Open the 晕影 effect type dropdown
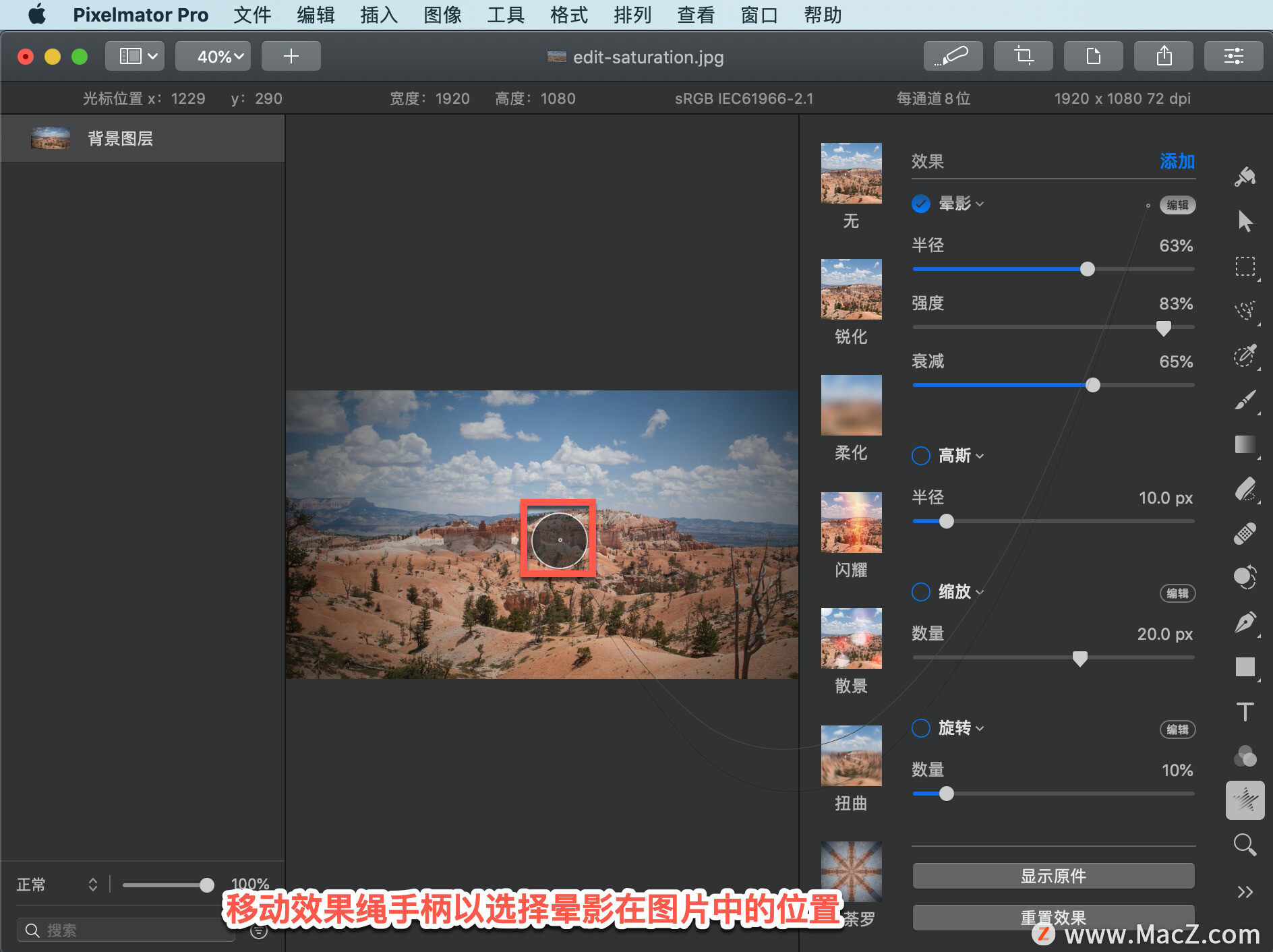 tap(961, 204)
